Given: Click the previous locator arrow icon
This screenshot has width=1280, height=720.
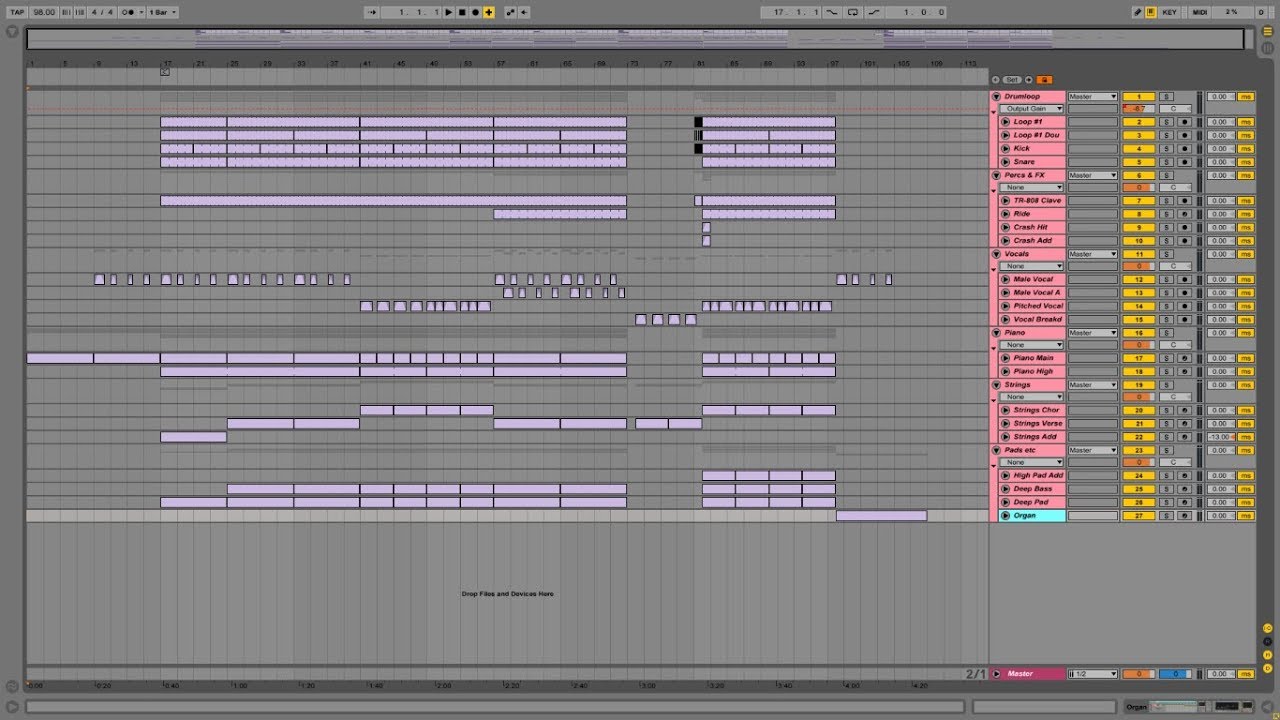Looking at the screenshot, I should pyautogui.click(x=996, y=80).
